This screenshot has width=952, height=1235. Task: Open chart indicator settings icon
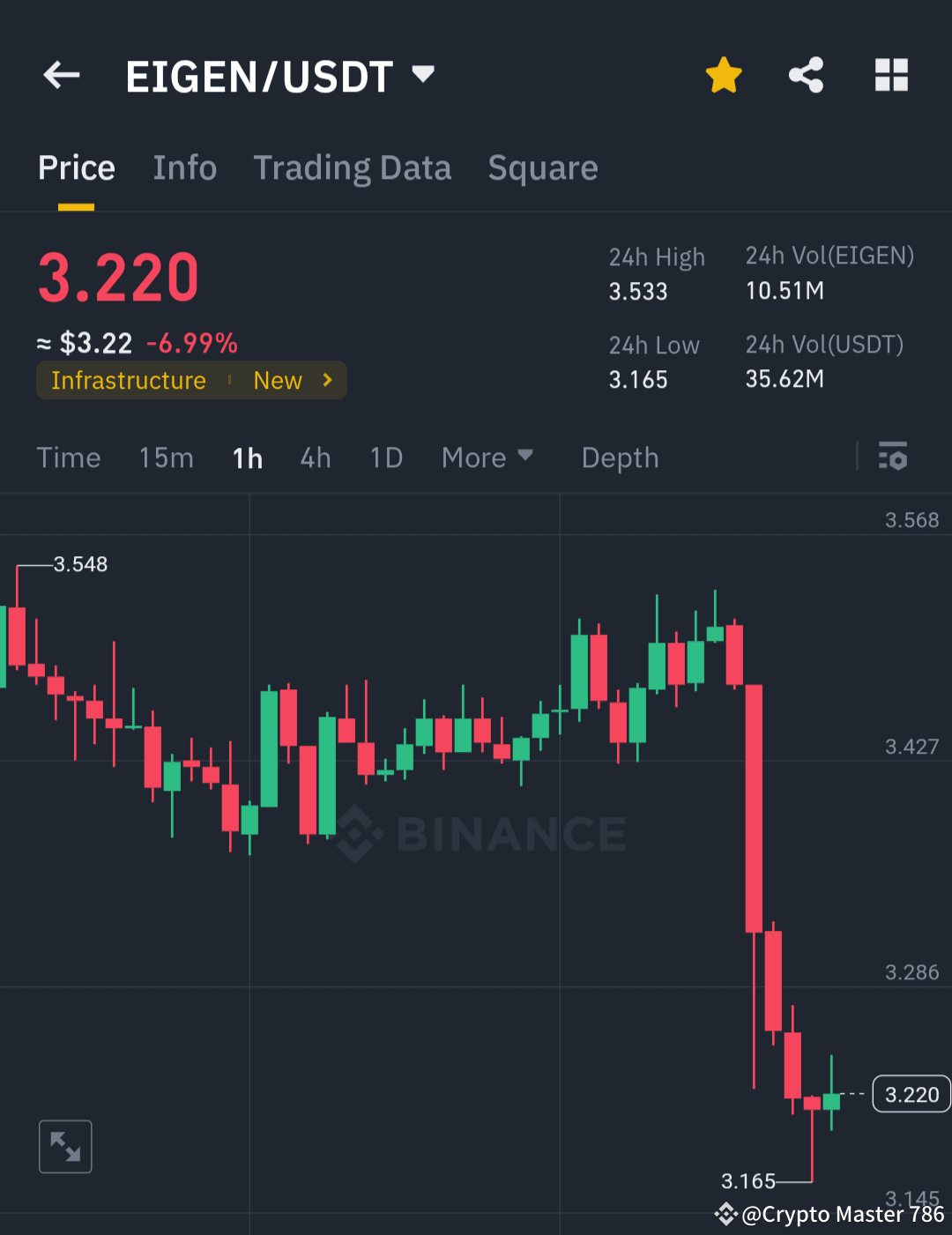pos(893,457)
